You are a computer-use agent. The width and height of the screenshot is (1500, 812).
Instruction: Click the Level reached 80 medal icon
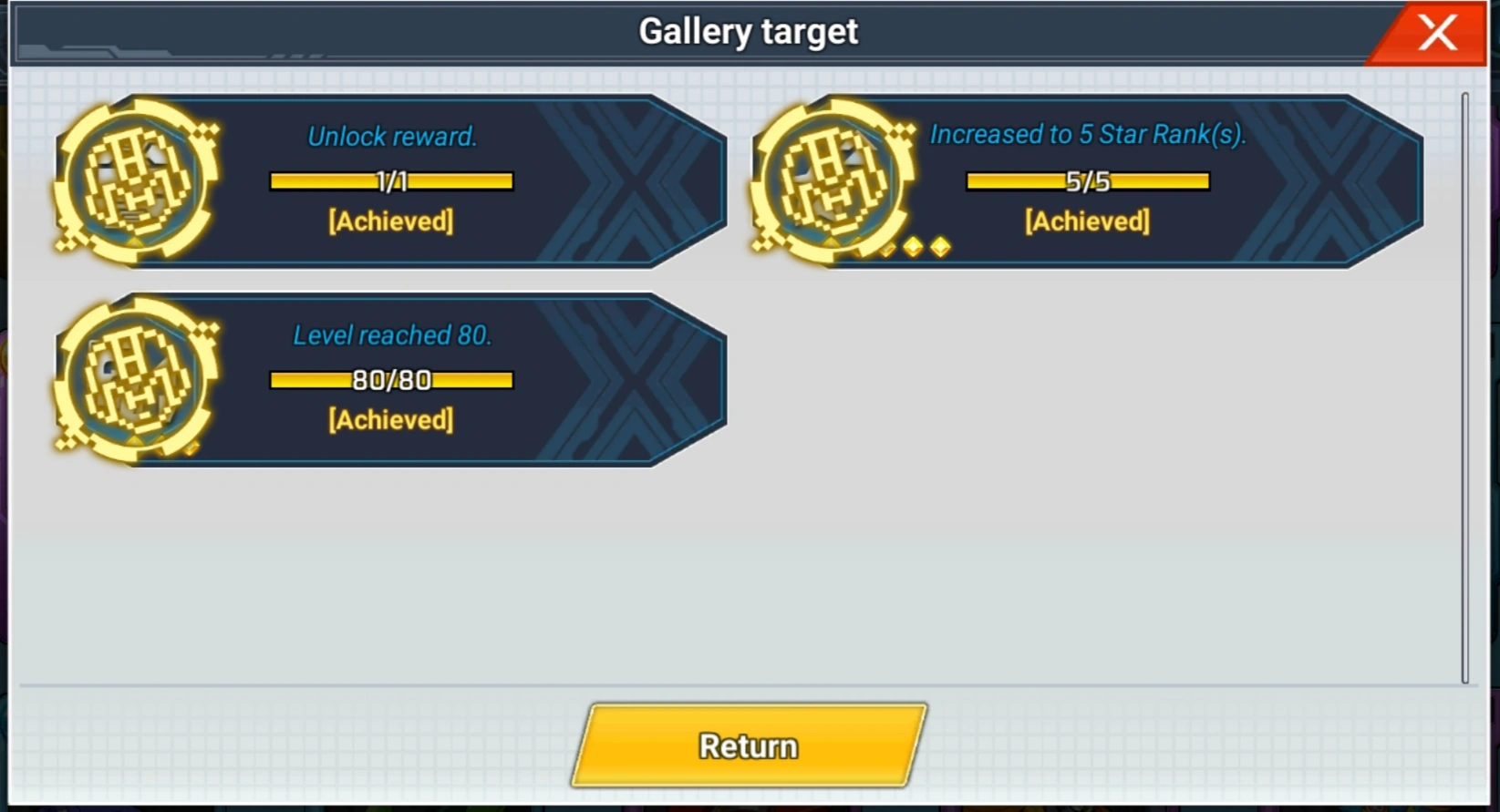(137, 378)
